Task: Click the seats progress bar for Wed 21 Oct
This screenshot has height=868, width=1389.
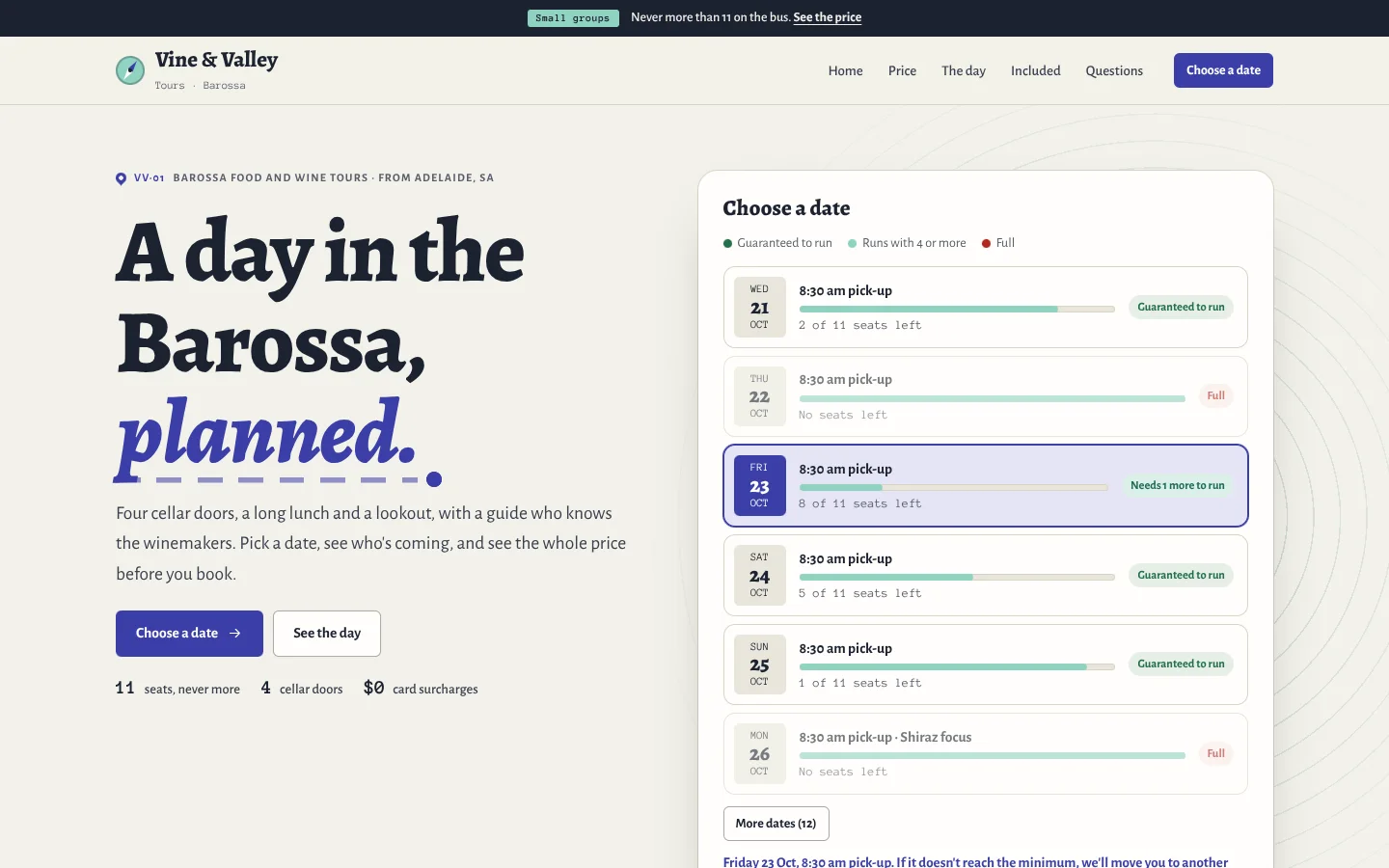Action: [957, 309]
